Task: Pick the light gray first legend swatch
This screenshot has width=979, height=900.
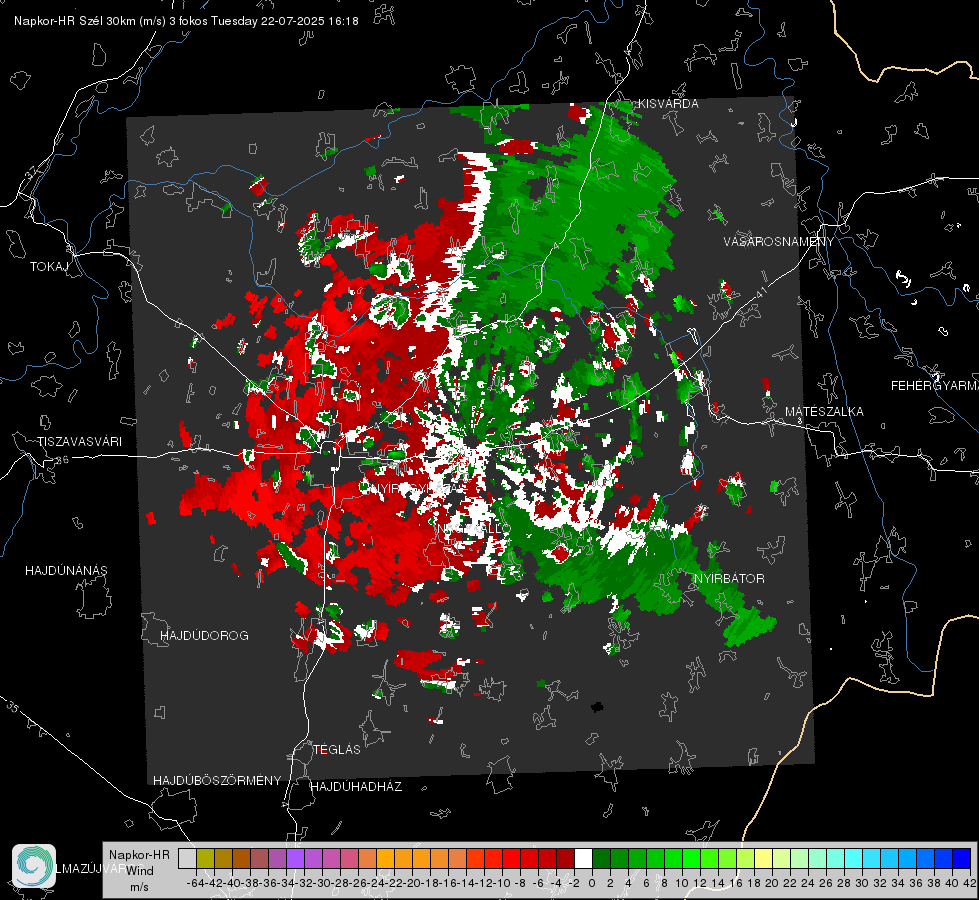Action: coord(187,858)
